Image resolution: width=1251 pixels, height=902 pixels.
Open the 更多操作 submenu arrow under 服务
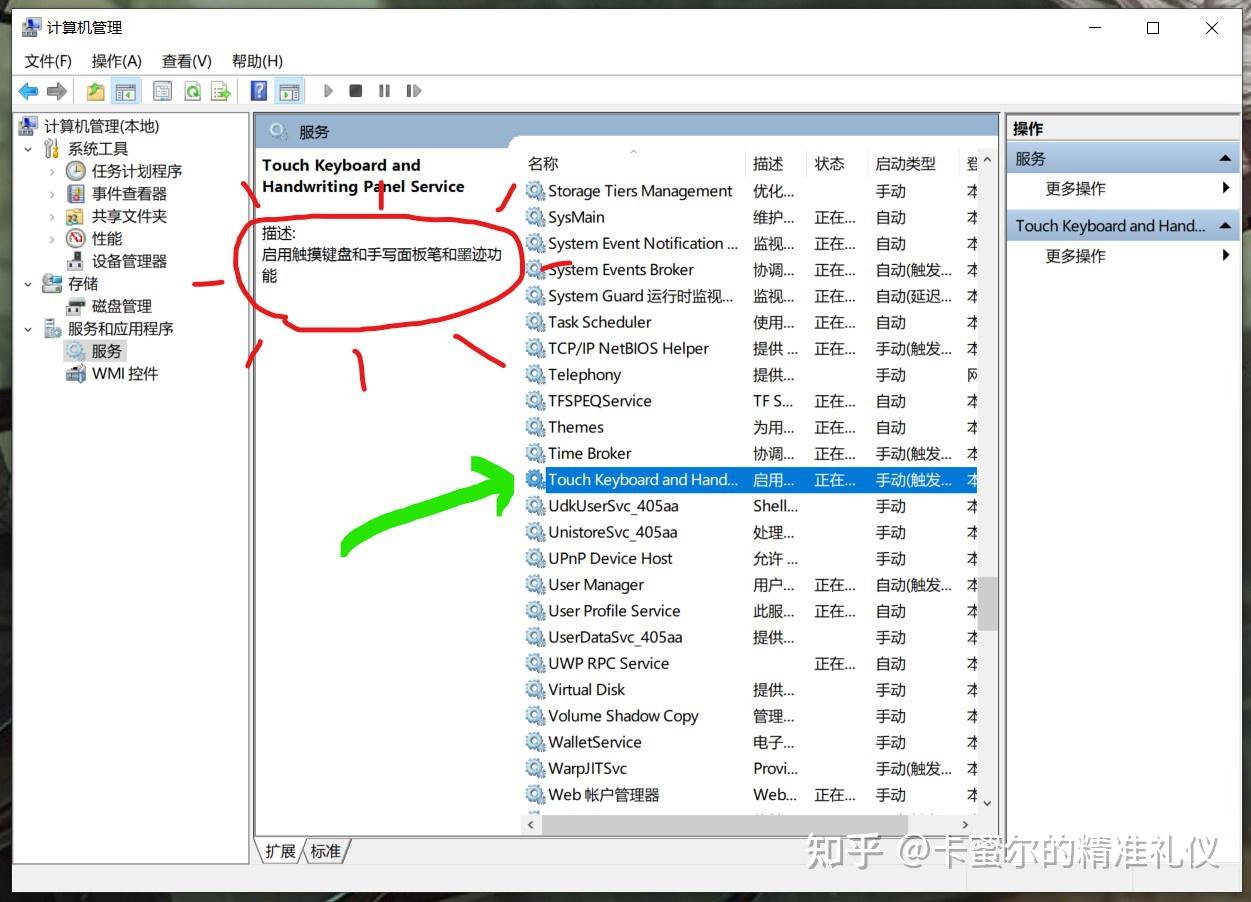point(1227,187)
